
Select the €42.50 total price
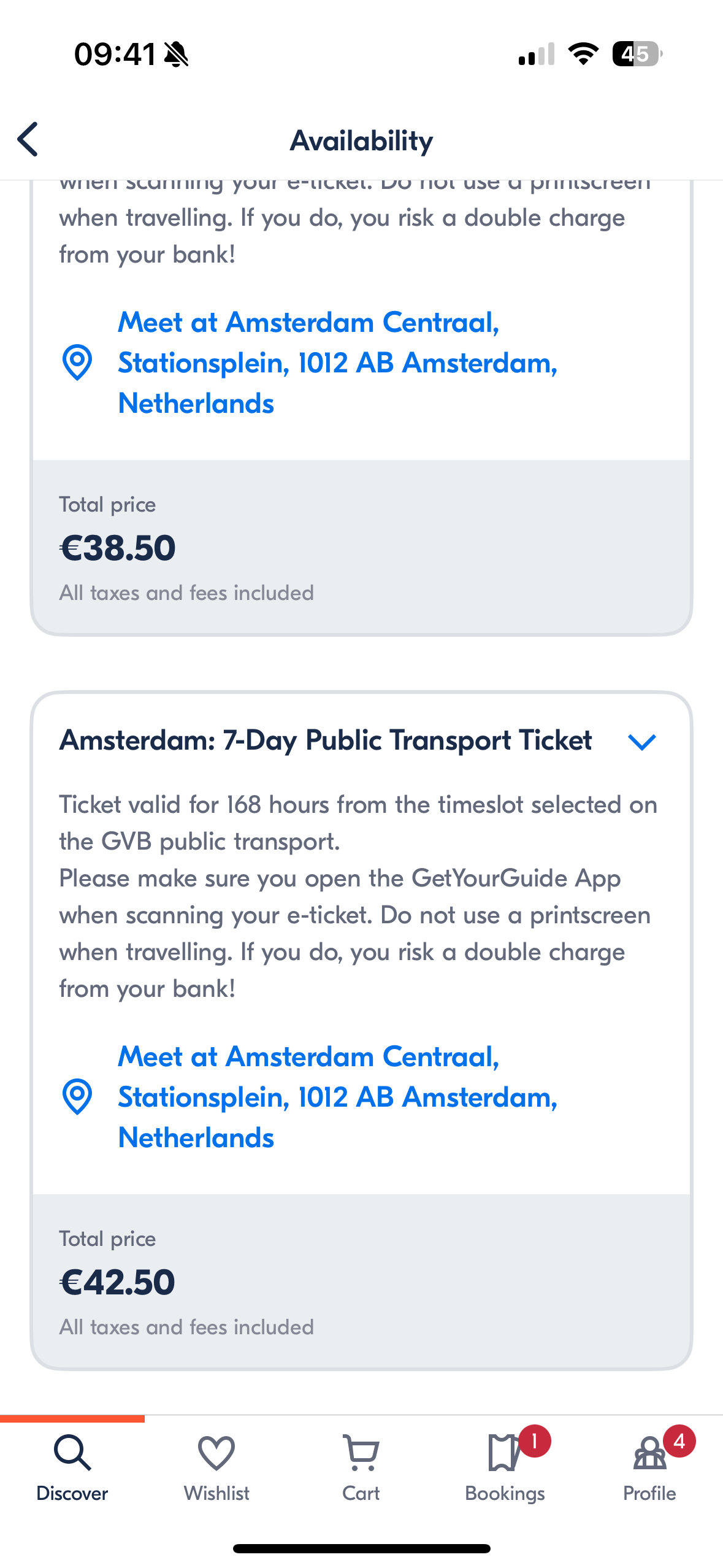[118, 1282]
